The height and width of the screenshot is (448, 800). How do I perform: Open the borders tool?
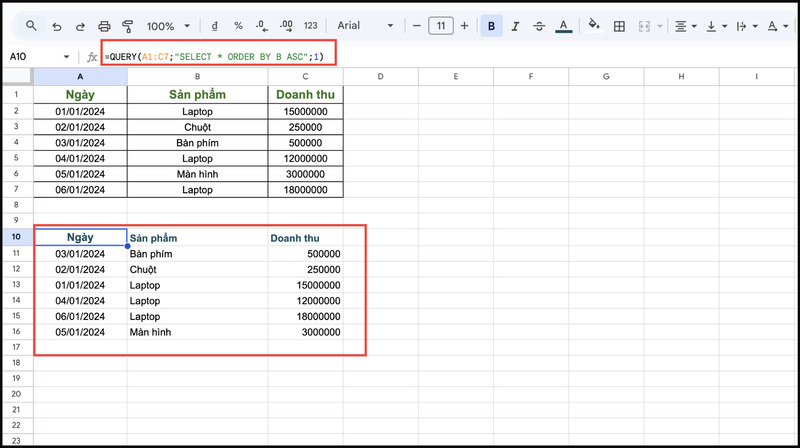click(x=619, y=26)
